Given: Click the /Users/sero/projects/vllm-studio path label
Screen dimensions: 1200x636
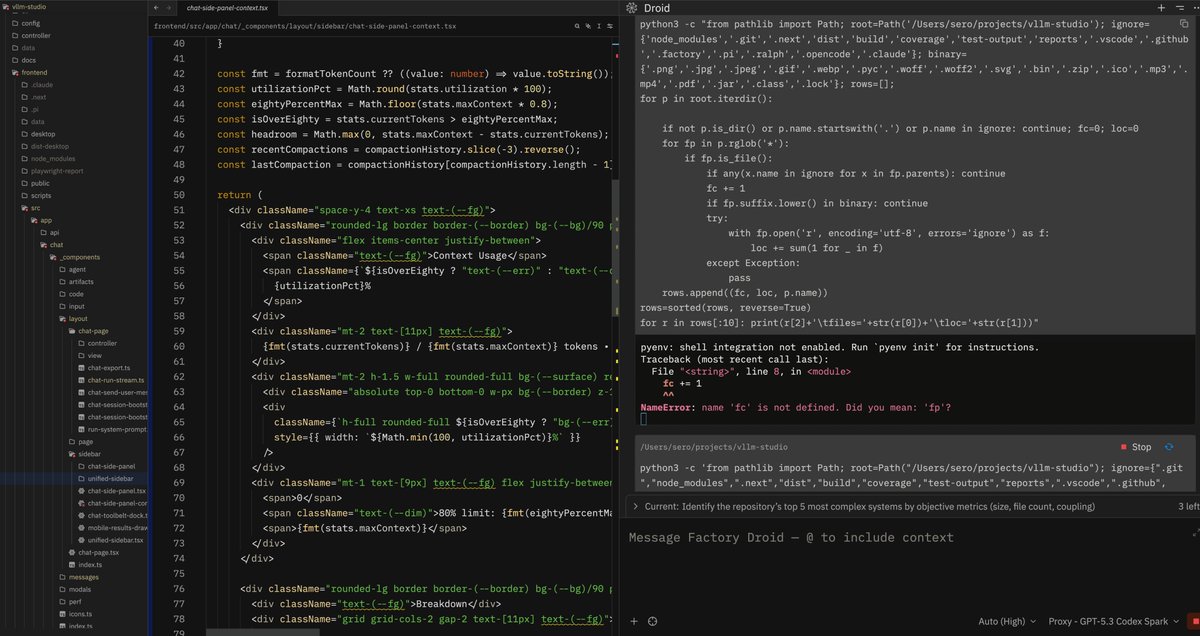Looking at the screenshot, I should click(712, 447).
